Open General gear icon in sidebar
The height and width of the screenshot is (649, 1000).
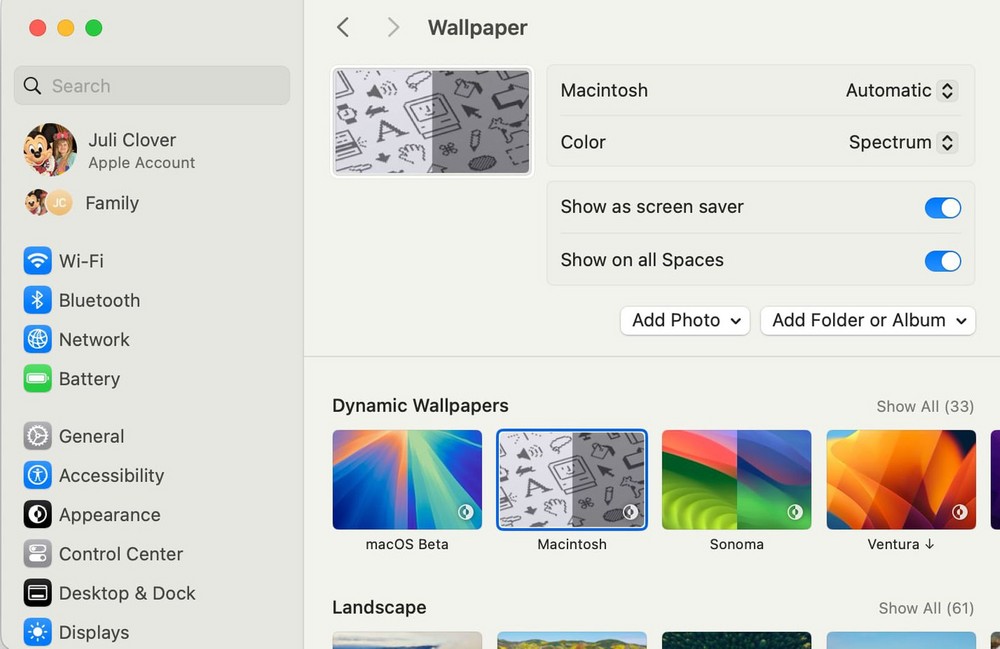tap(38, 436)
